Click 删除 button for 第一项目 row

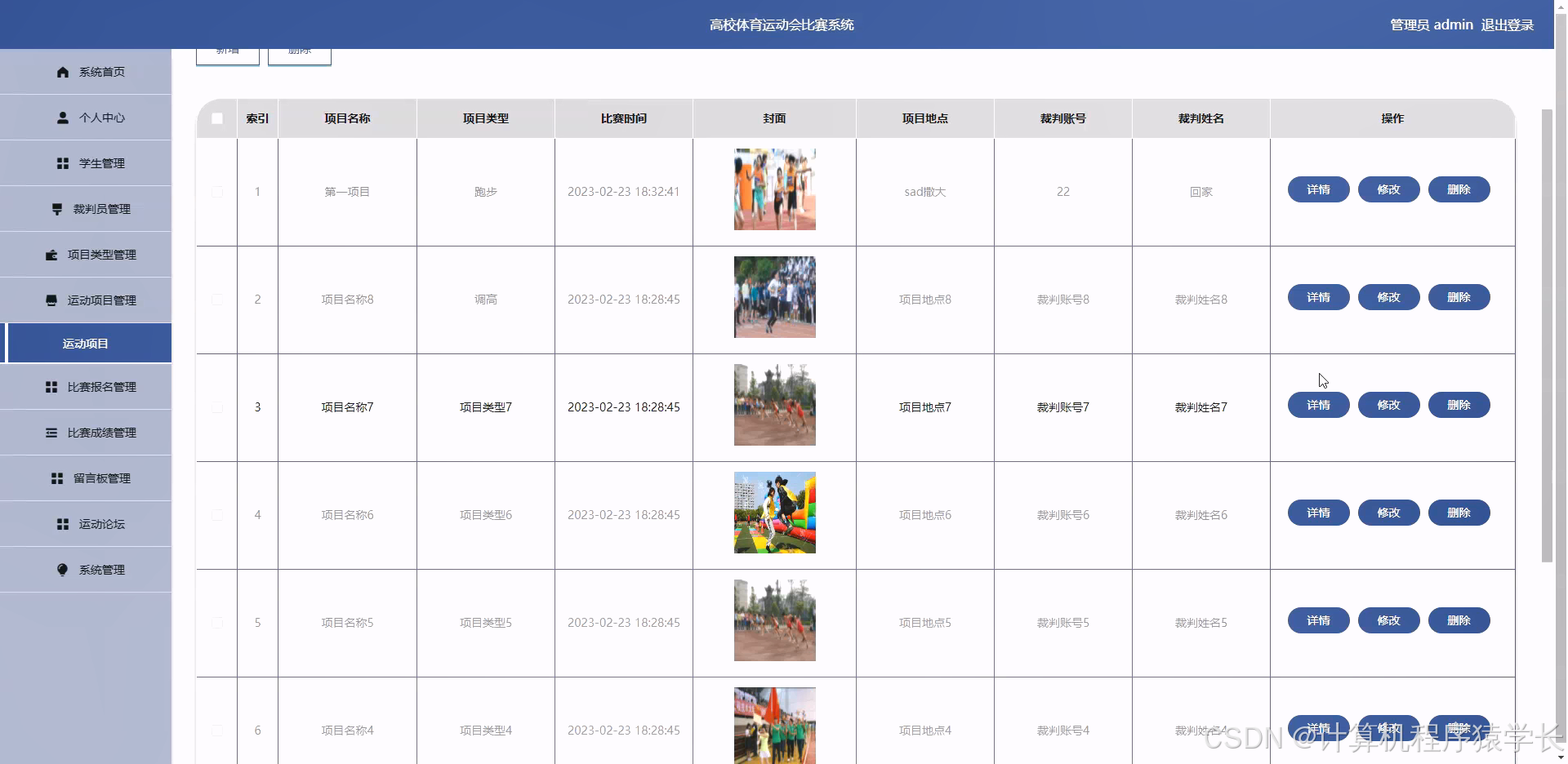tap(1459, 189)
